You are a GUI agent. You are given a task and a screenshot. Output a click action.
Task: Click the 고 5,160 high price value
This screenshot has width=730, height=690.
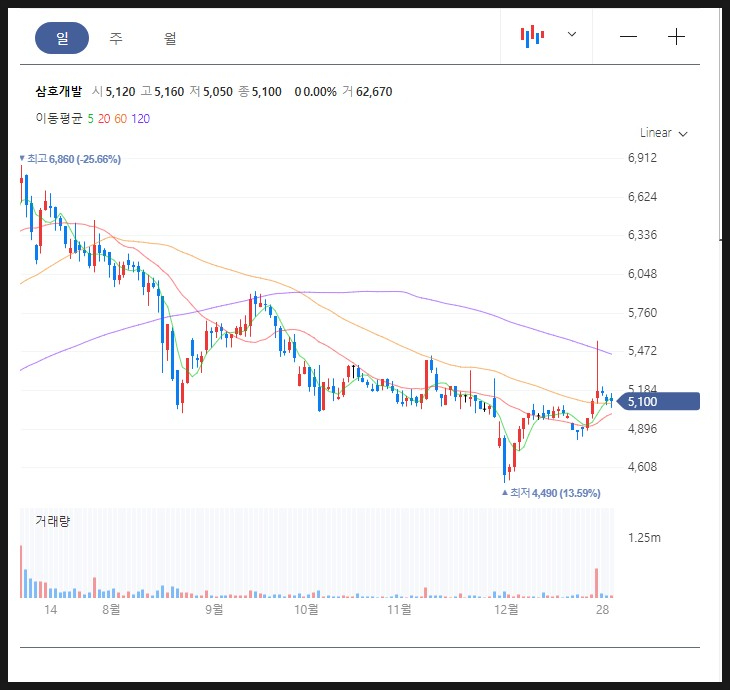pyautogui.click(x=162, y=92)
